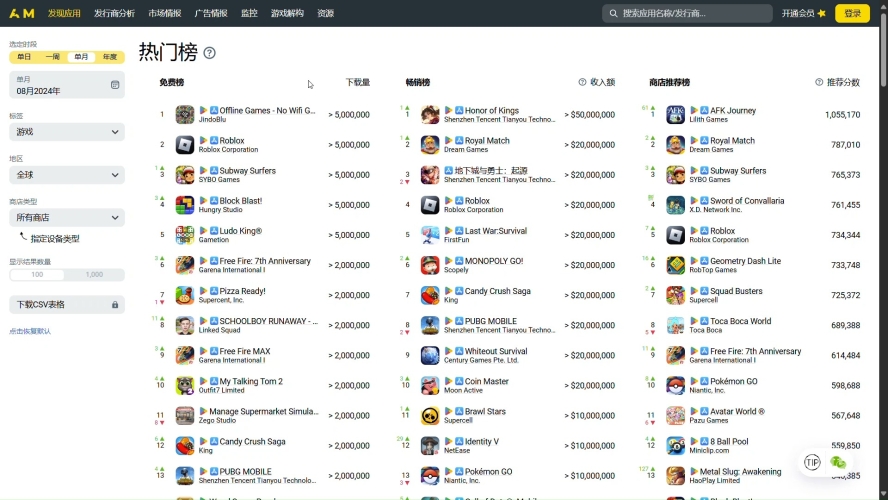Open 标签 dropdown showing 游戏
888x500 pixels.
click(x=67, y=132)
